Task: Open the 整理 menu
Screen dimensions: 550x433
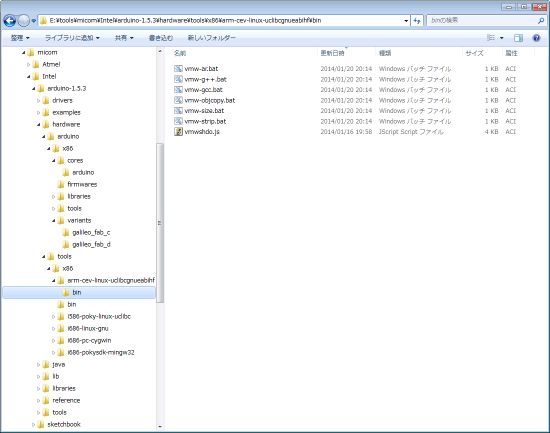Action: click(x=20, y=38)
